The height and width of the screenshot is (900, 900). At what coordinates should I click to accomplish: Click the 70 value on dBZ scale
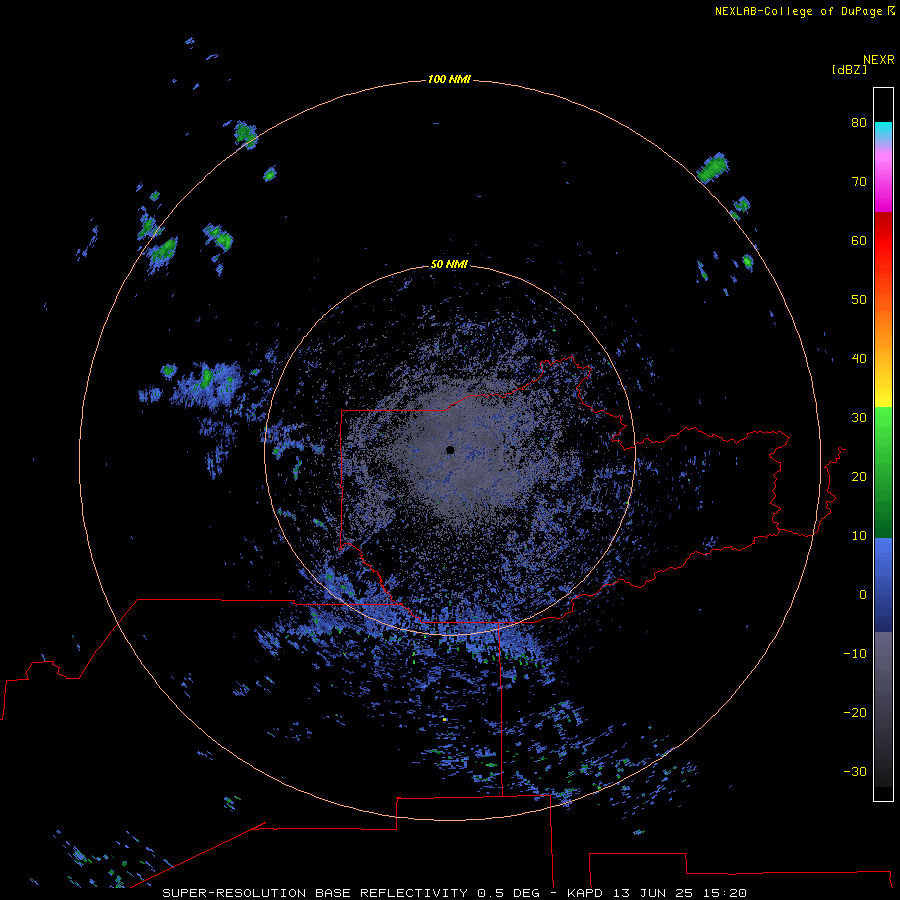(859, 182)
